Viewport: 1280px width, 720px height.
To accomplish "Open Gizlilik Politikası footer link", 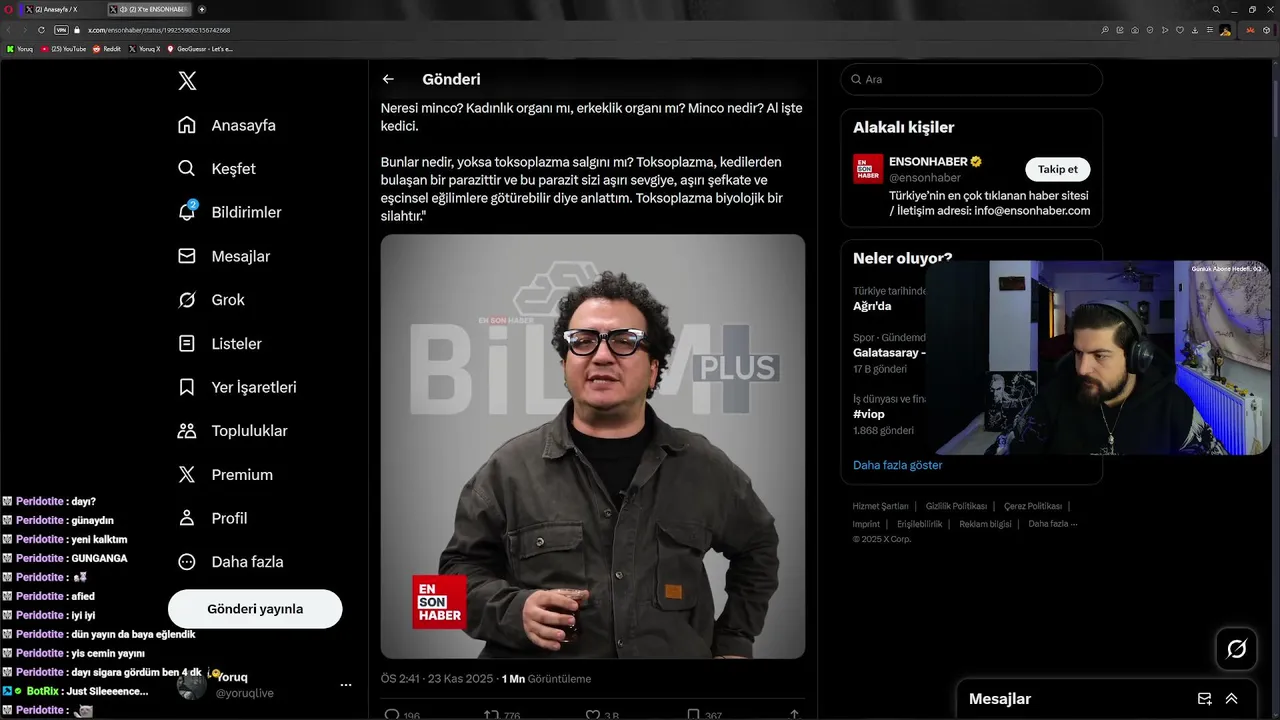I will (956, 506).
